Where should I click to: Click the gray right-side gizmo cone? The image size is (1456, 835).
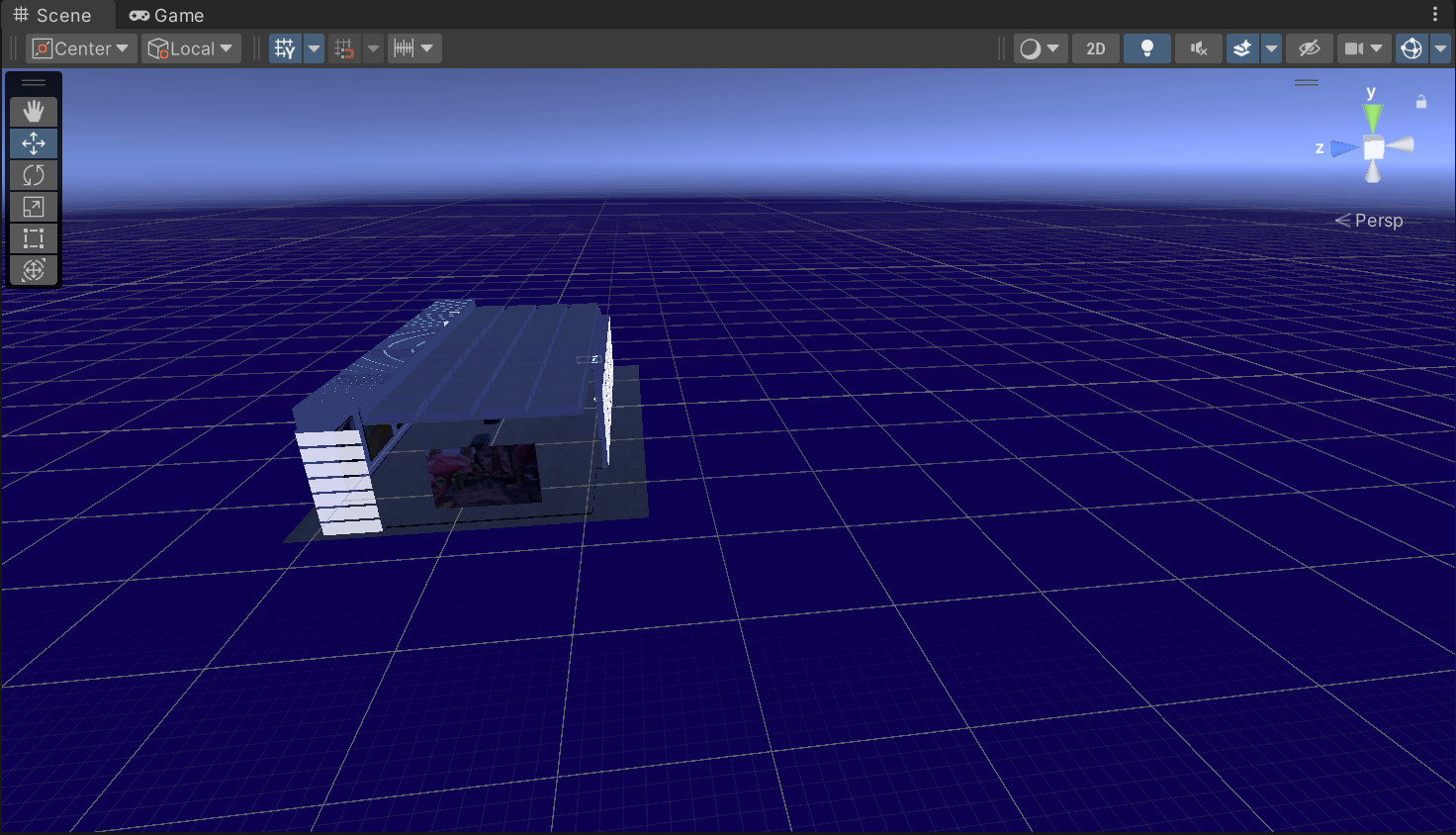[1401, 145]
